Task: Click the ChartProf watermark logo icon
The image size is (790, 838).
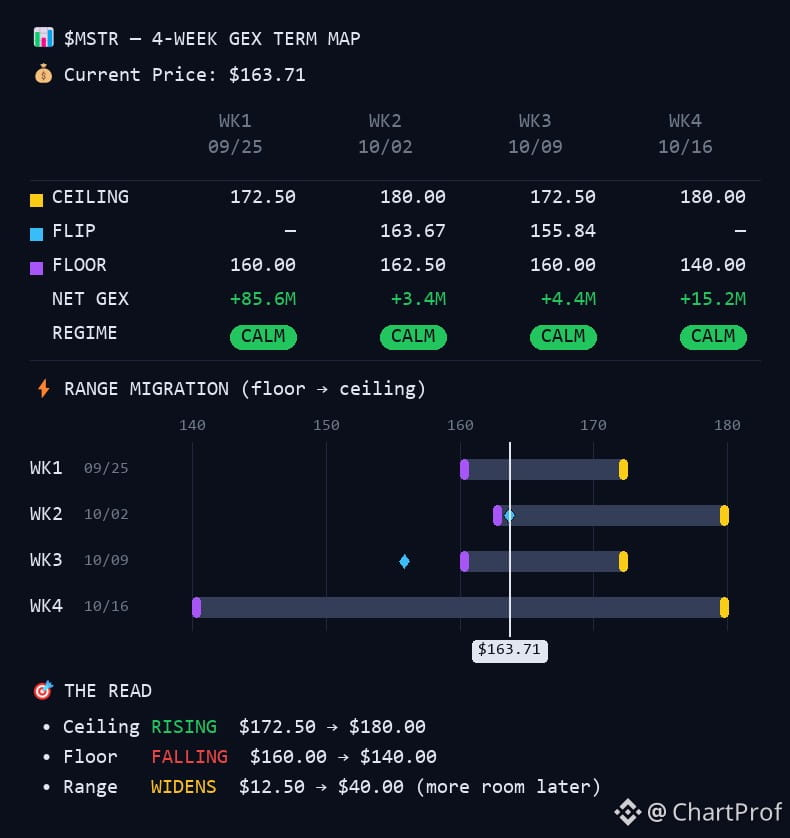Action: tap(628, 812)
